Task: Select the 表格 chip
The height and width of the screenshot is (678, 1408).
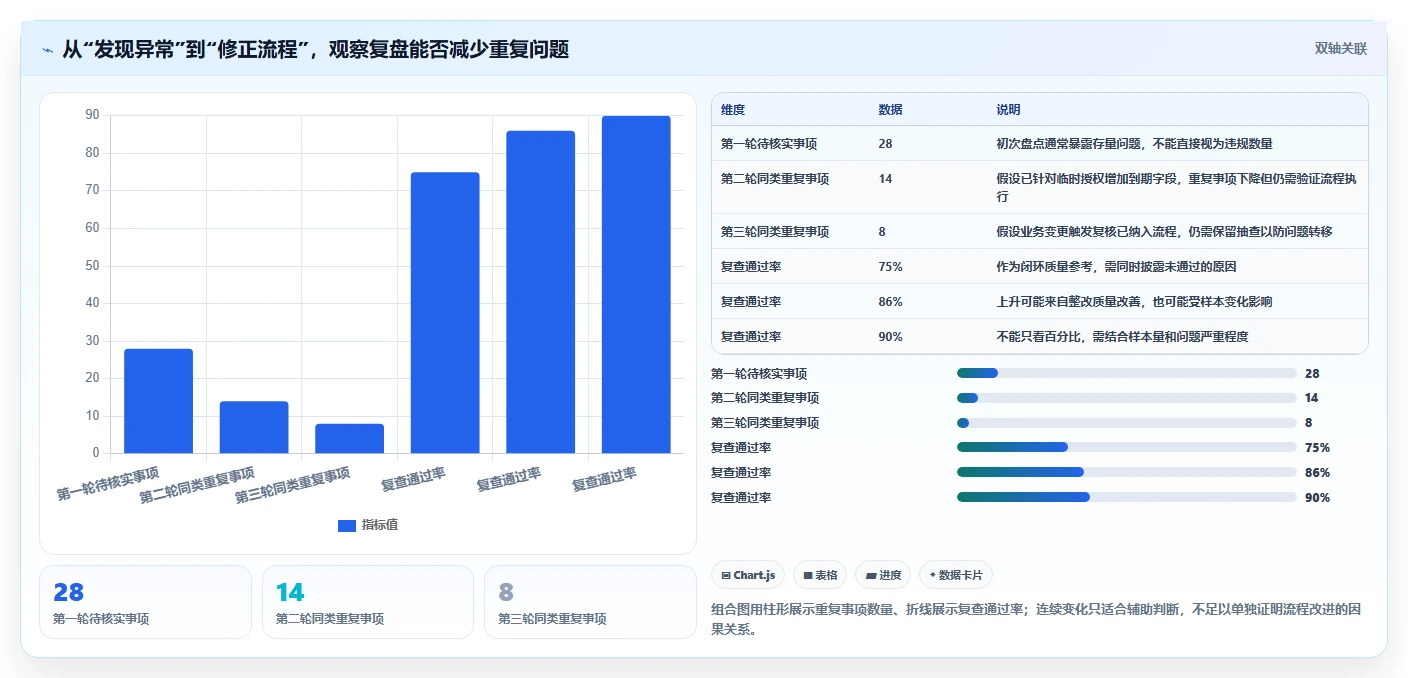Action: 820,575
